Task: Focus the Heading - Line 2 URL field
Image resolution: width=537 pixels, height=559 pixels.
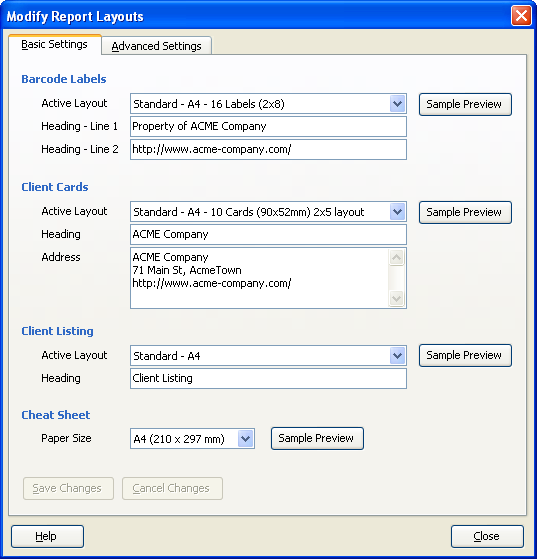Action: pos(268,149)
